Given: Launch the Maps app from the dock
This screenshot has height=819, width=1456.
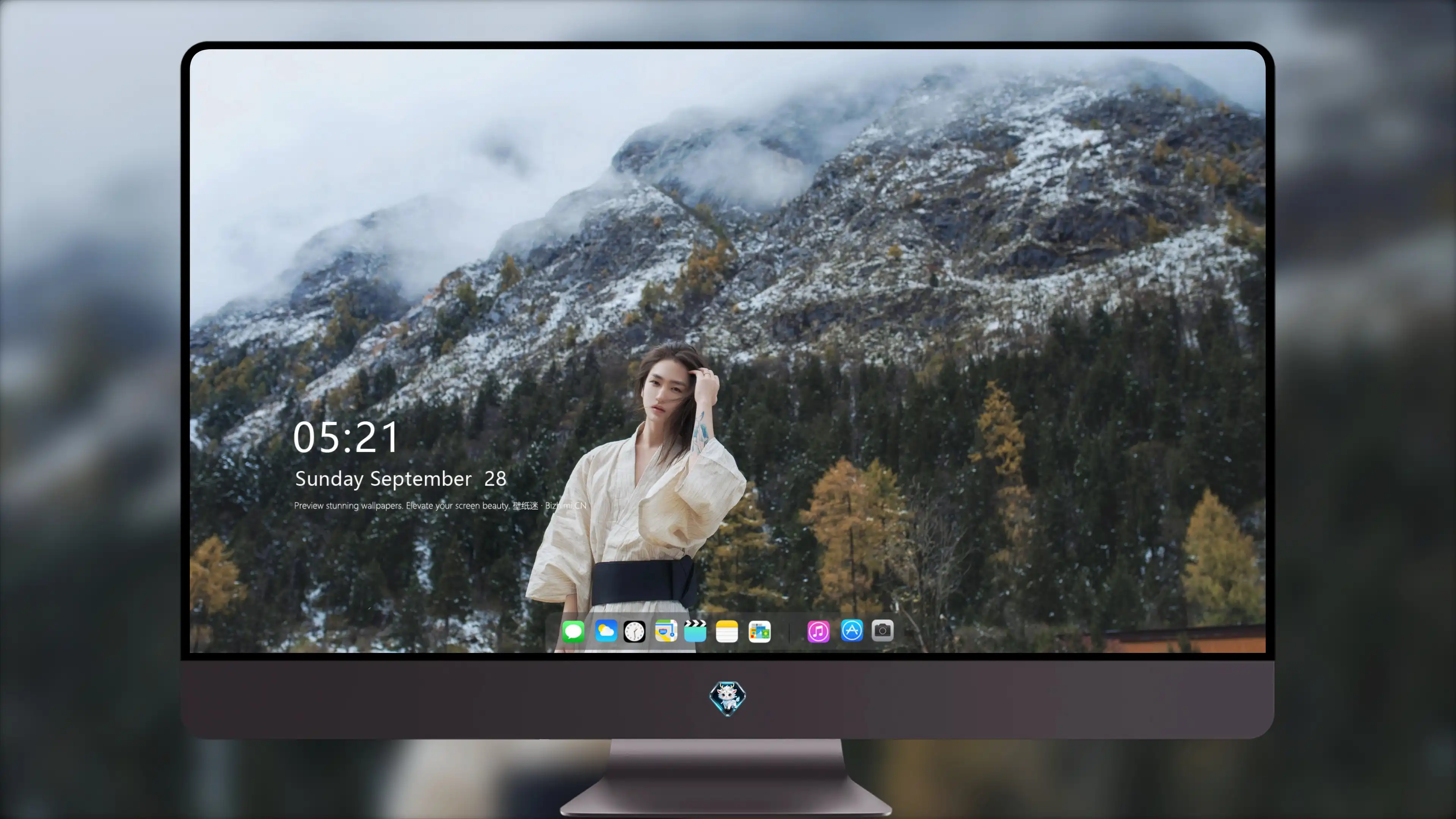Looking at the screenshot, I should (x=666, y=631).
